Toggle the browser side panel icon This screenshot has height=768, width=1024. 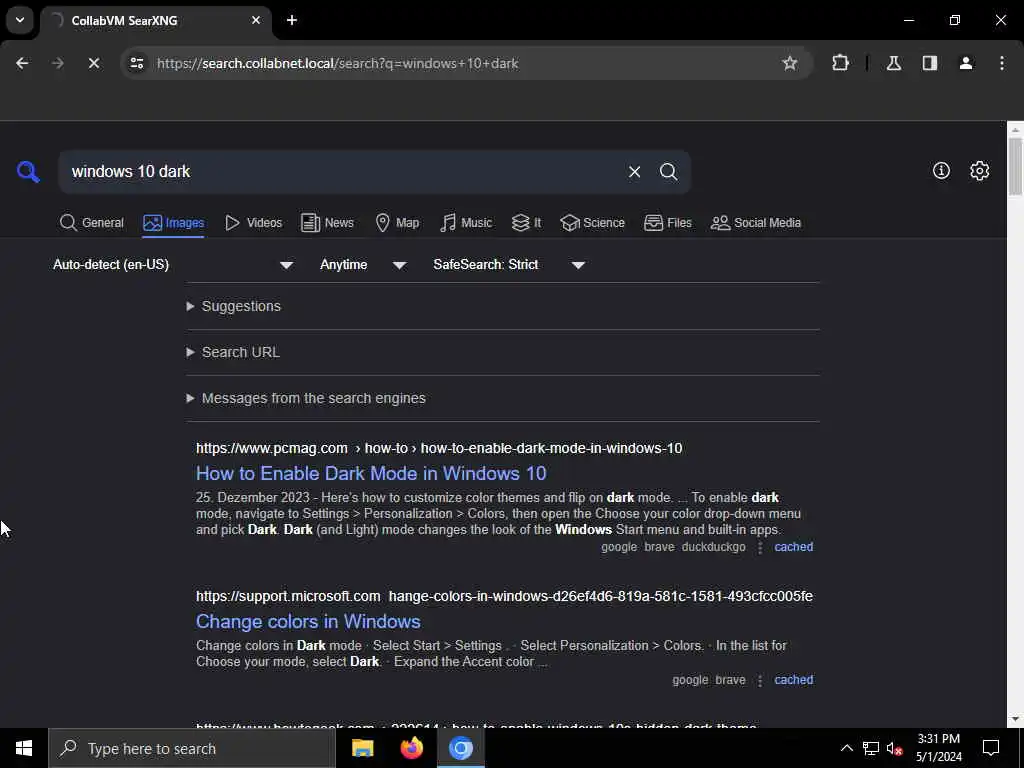[x=930, y=63]
